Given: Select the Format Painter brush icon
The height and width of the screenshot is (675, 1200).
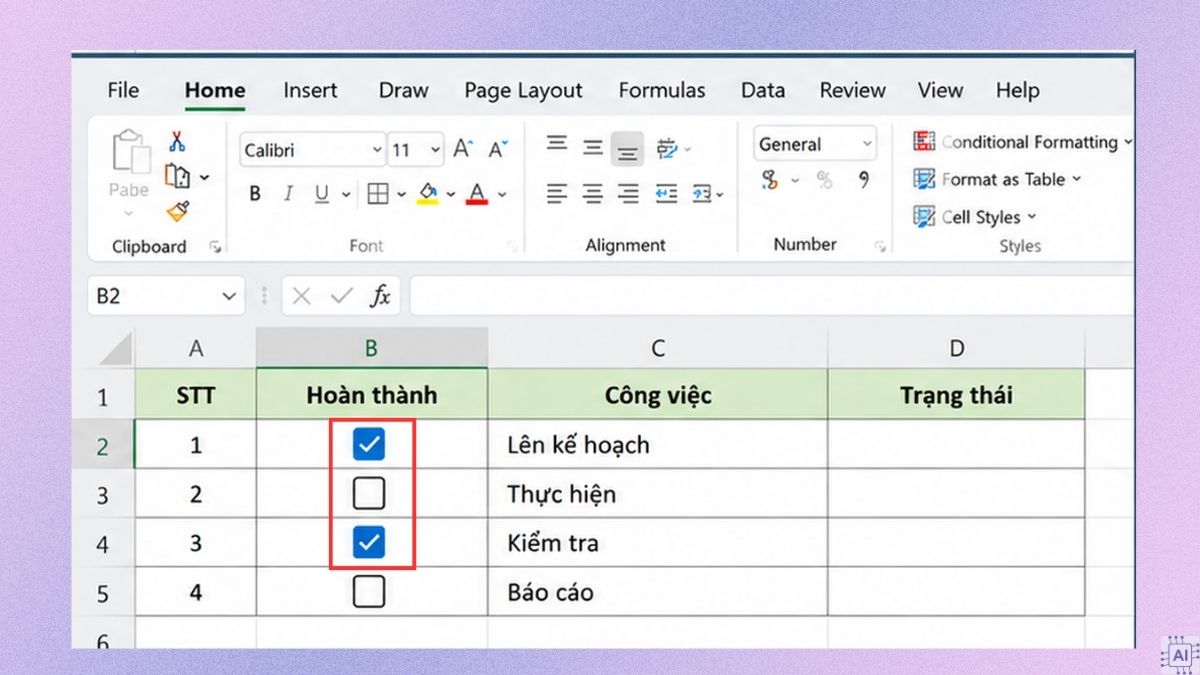Looking at the screenshot, I should pos(177,211).
